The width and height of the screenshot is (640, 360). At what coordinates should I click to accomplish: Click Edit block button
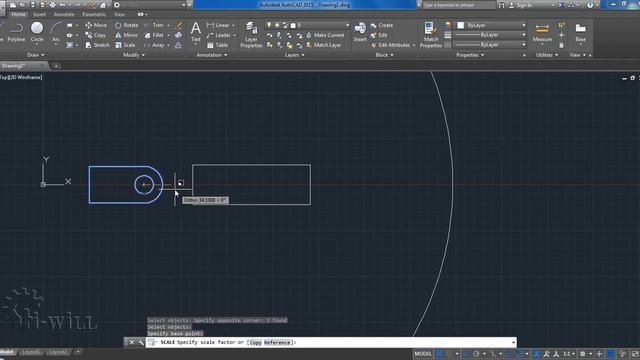(x=379, y=35)
